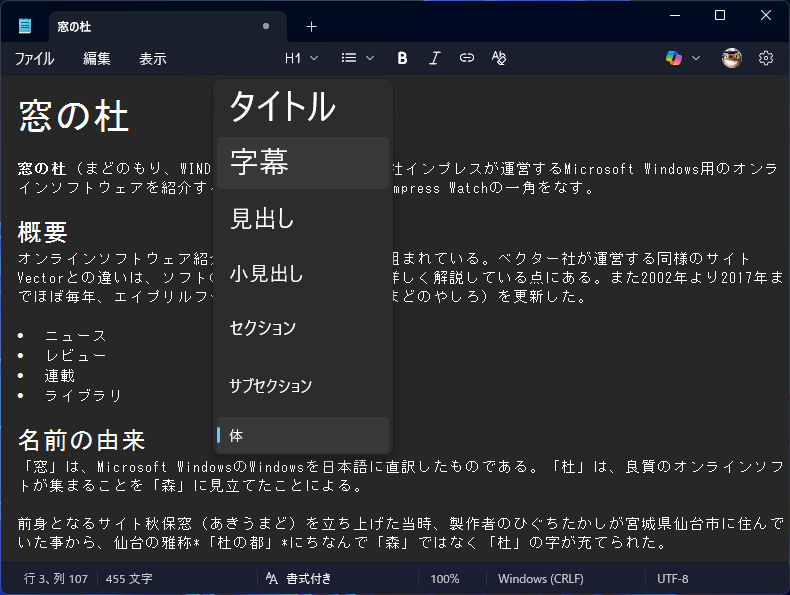Click the Notepad app icon in title bar
The width and height of the screenshot is (790, 595).
point(25,26)
